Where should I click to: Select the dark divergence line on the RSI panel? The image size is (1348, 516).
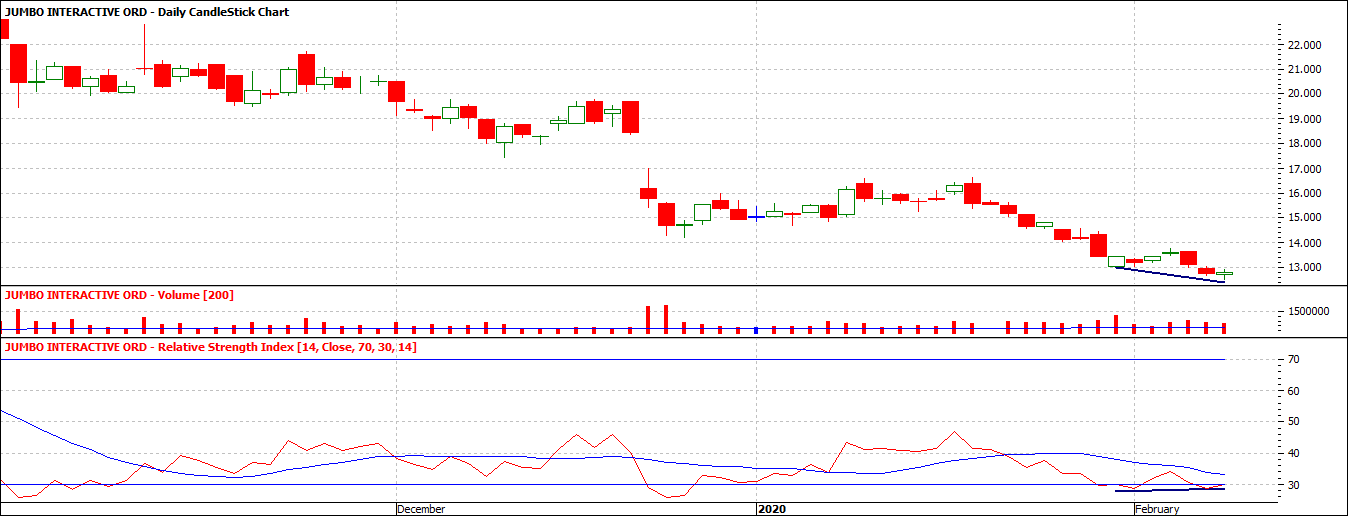1170,490
